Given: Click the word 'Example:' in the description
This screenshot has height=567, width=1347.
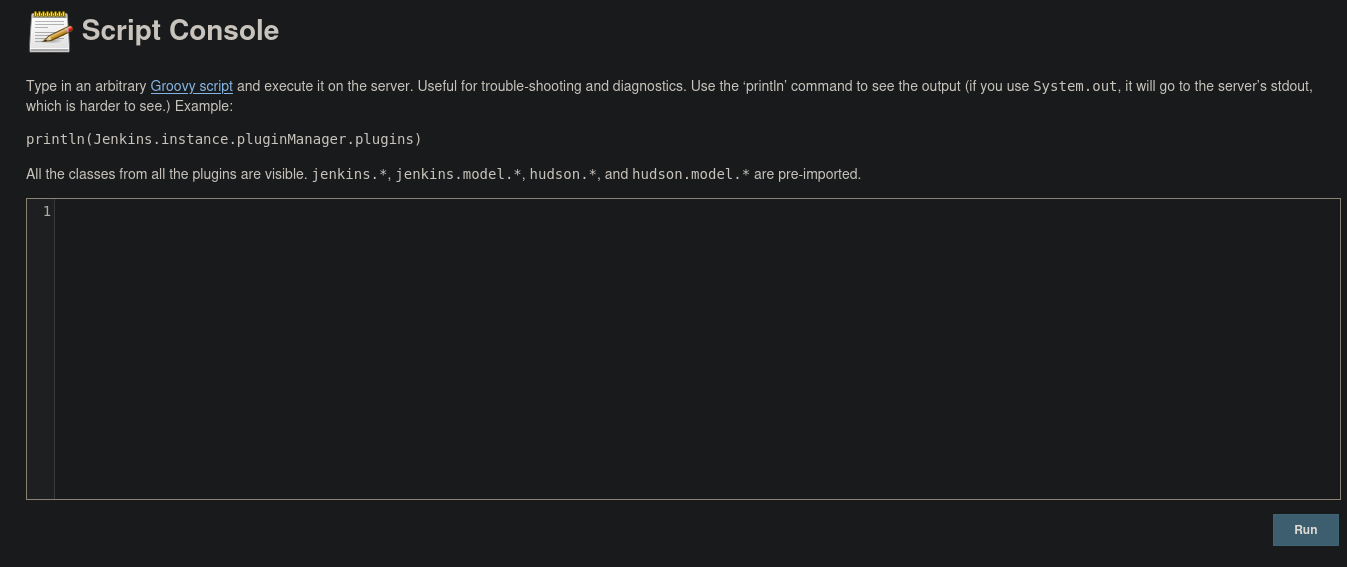Looking at the screenshot, I should point(203,106).
